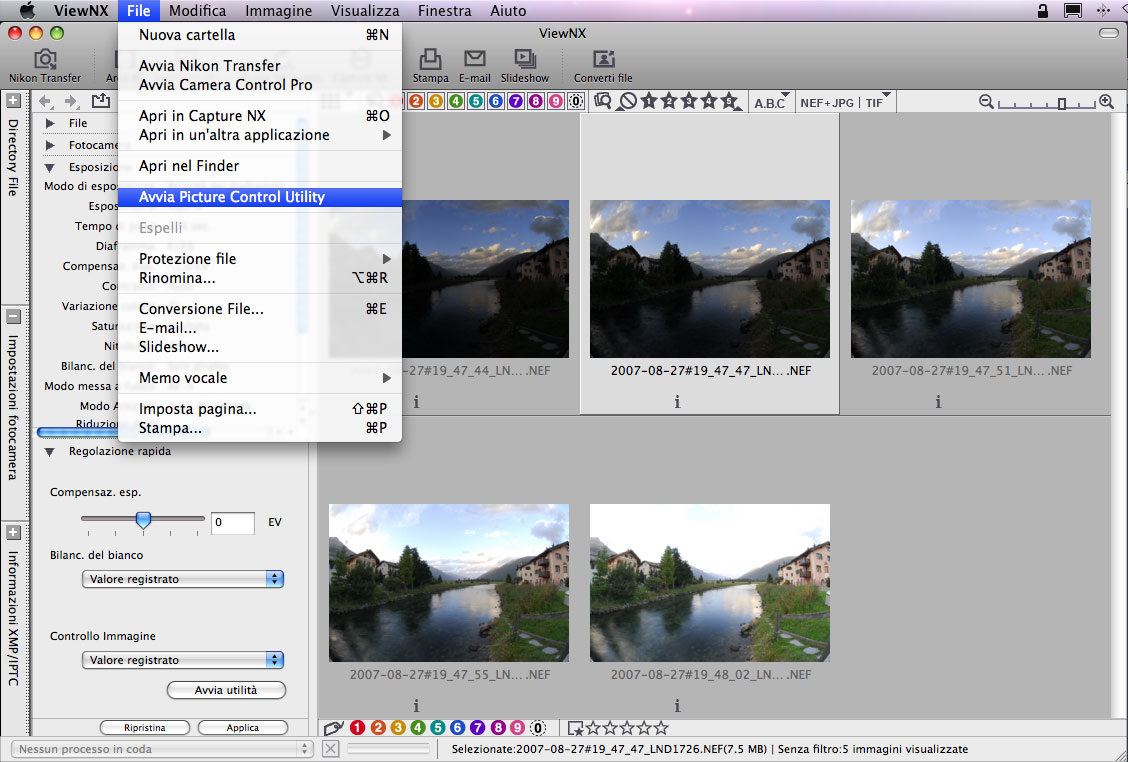Go forward with the right arrow icon
Screen dimensions: 1128x762
point(71,101)
